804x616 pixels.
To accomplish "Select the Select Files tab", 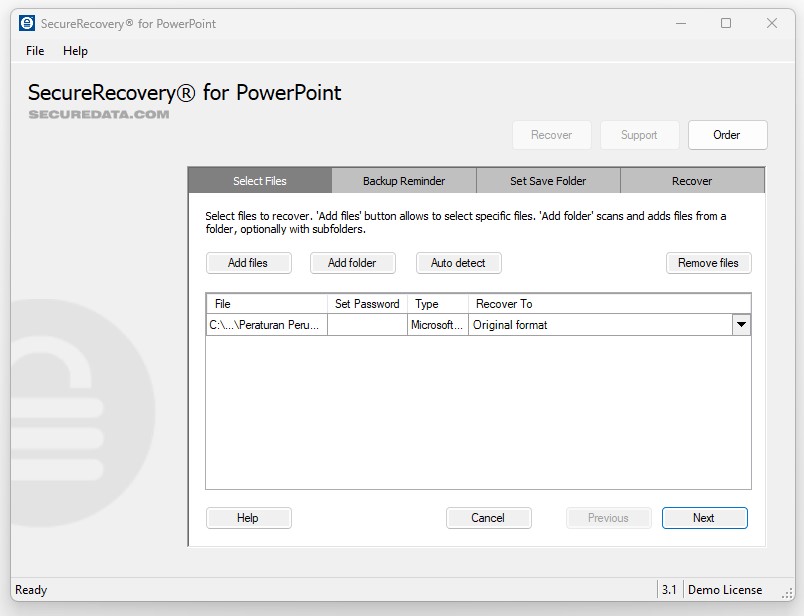I will [259, 180].
